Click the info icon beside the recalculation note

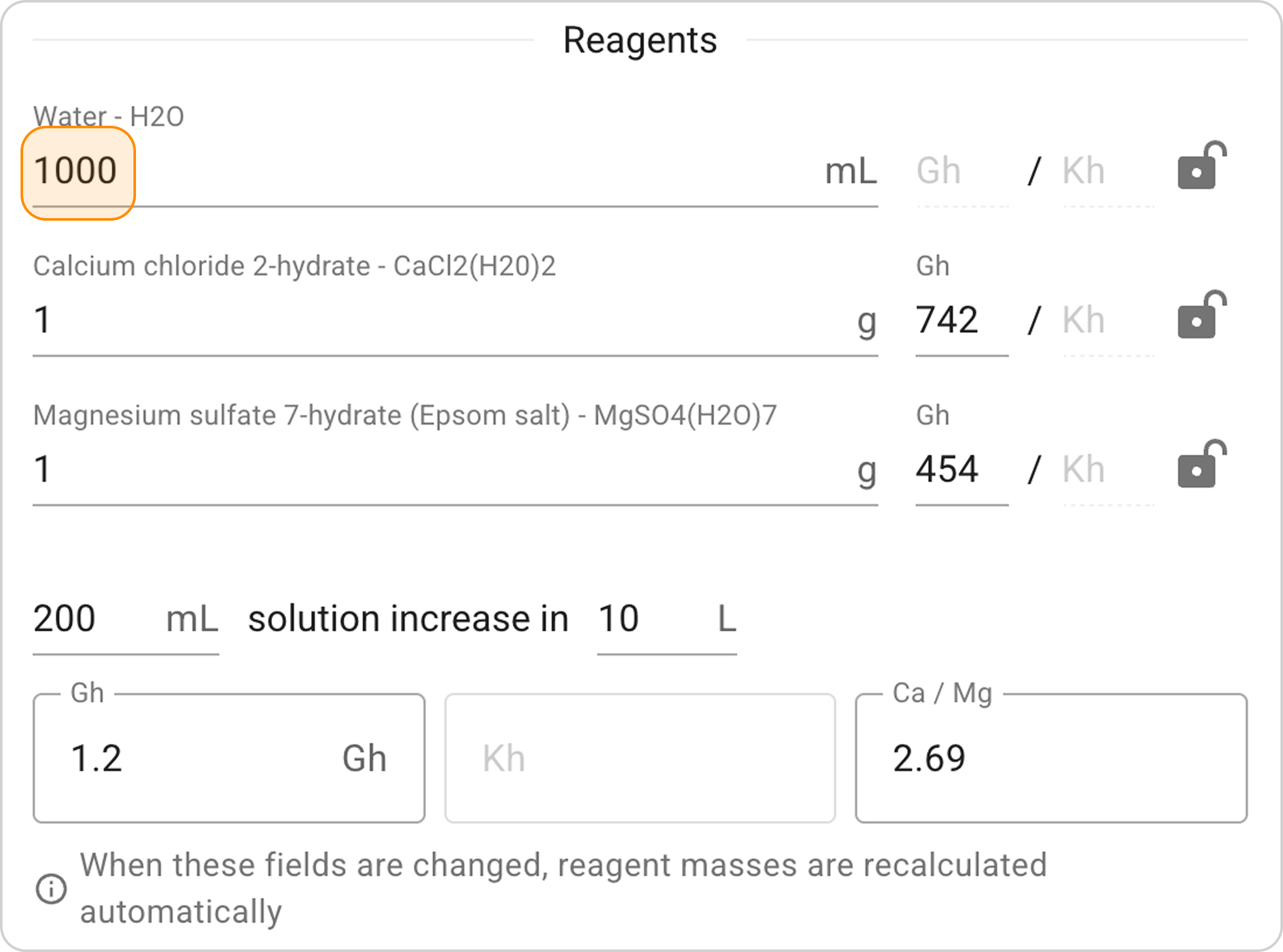[51, 889]
